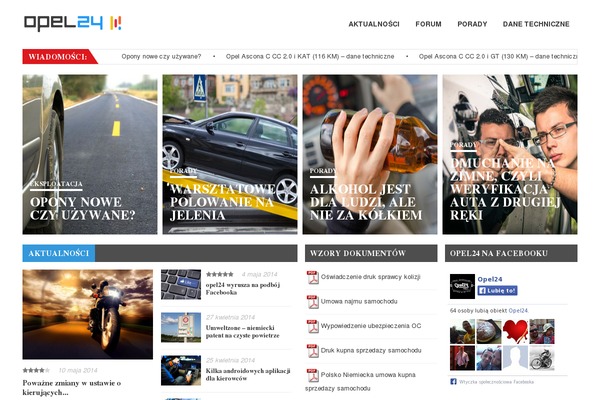The width and height of the screenshot is (600, 400).
Task: Open ticker link Opony nowe czy używane?
Action: point(161,56)
